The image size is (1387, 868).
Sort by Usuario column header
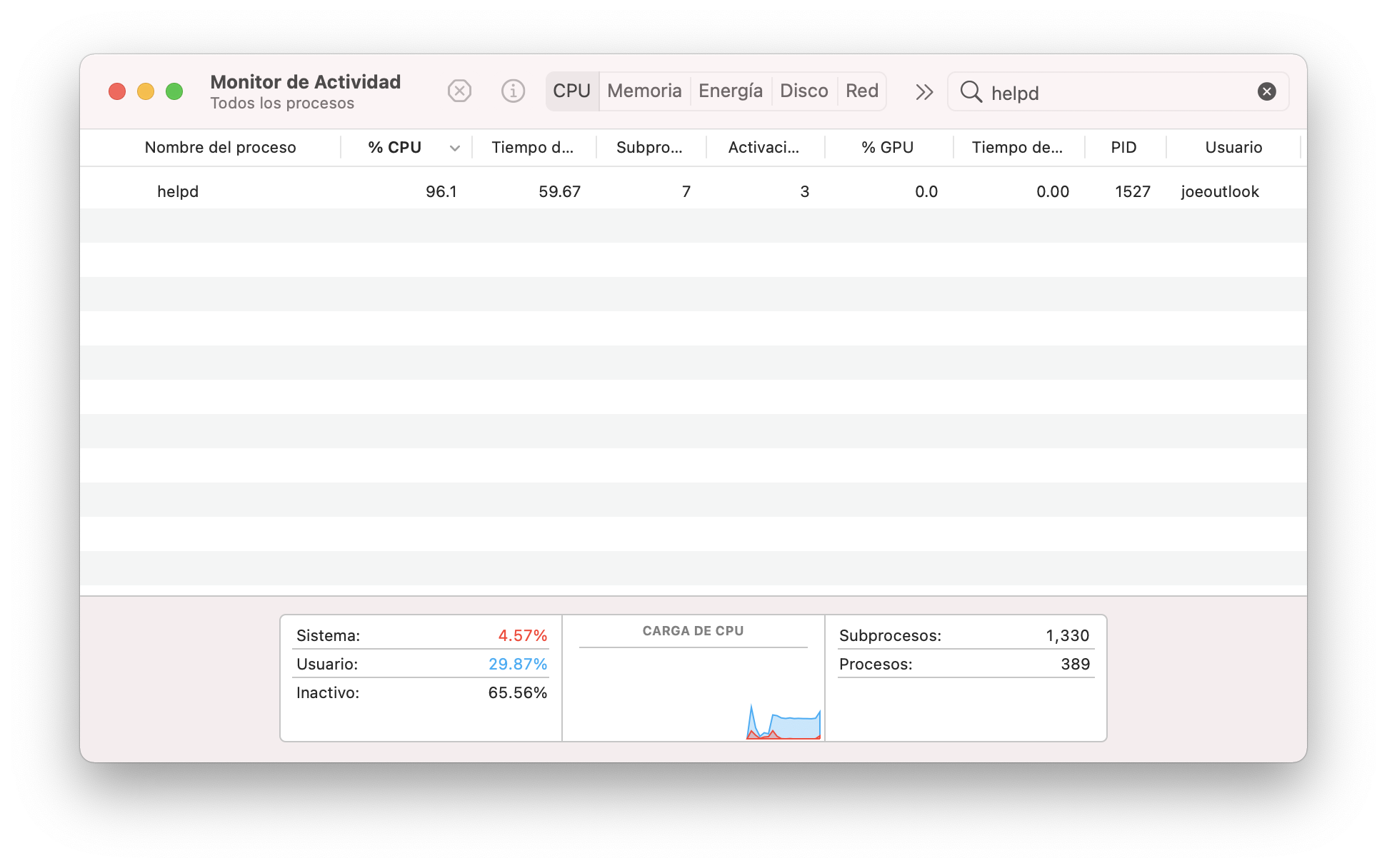(x=1233, y=148)
